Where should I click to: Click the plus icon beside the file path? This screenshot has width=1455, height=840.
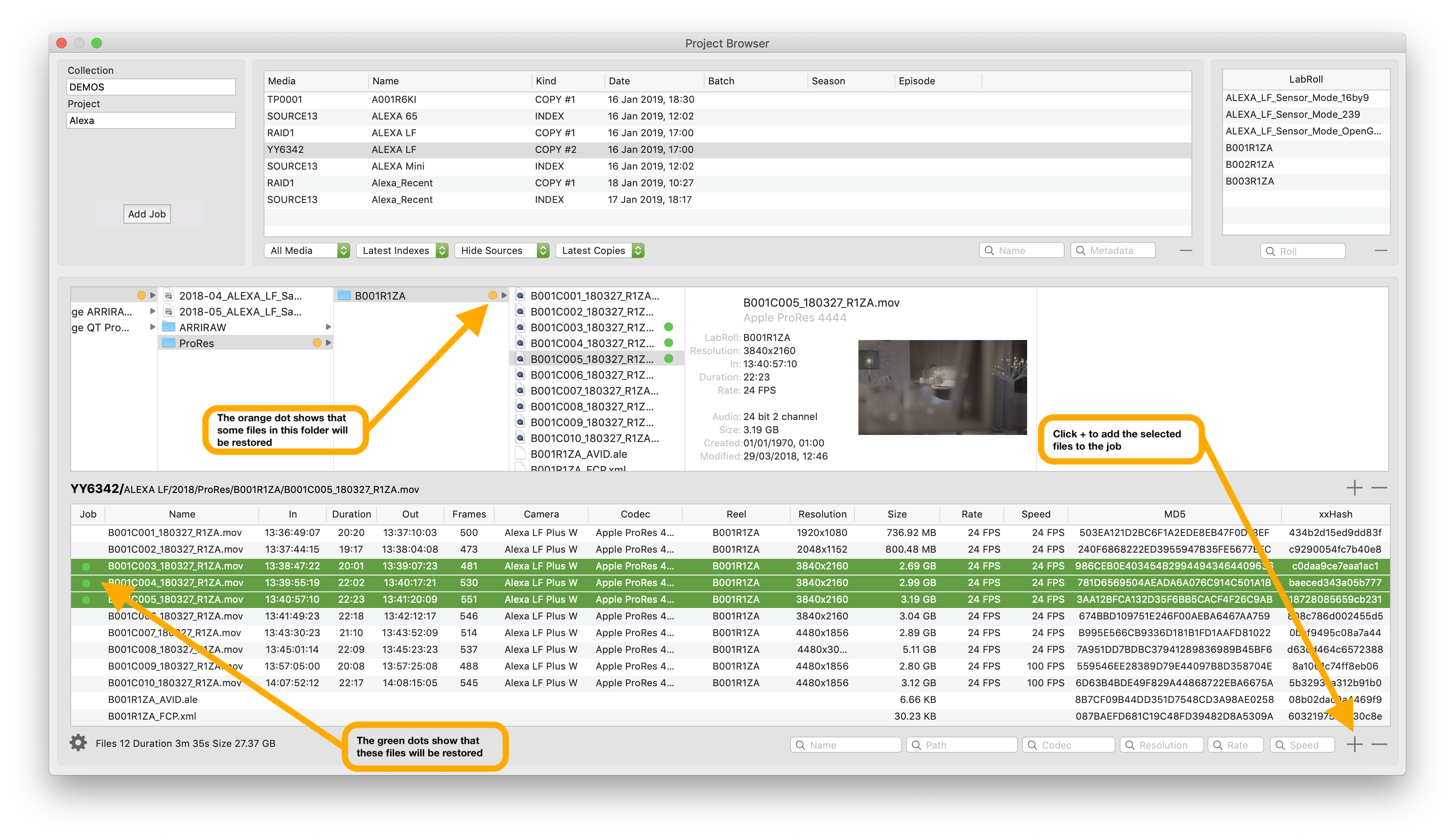[x=1354, y=488]
